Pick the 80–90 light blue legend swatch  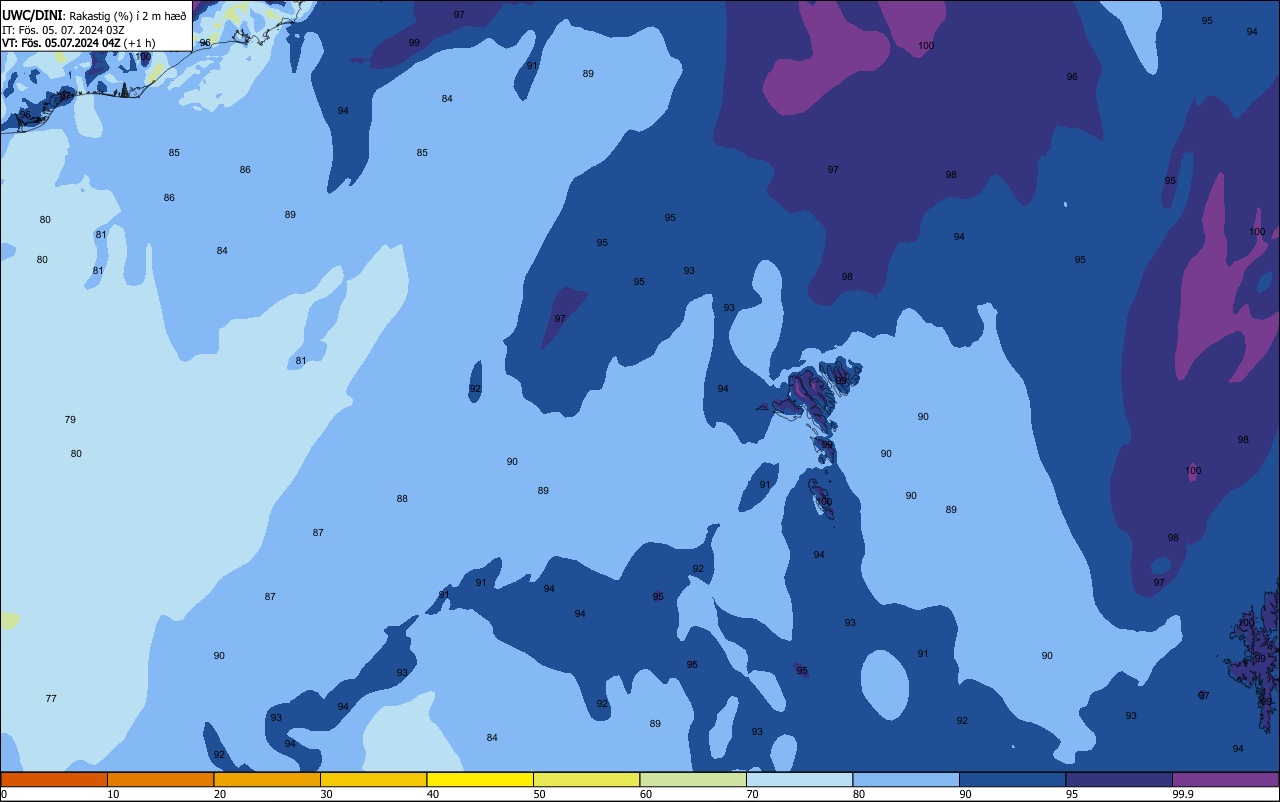pos(906,779)
